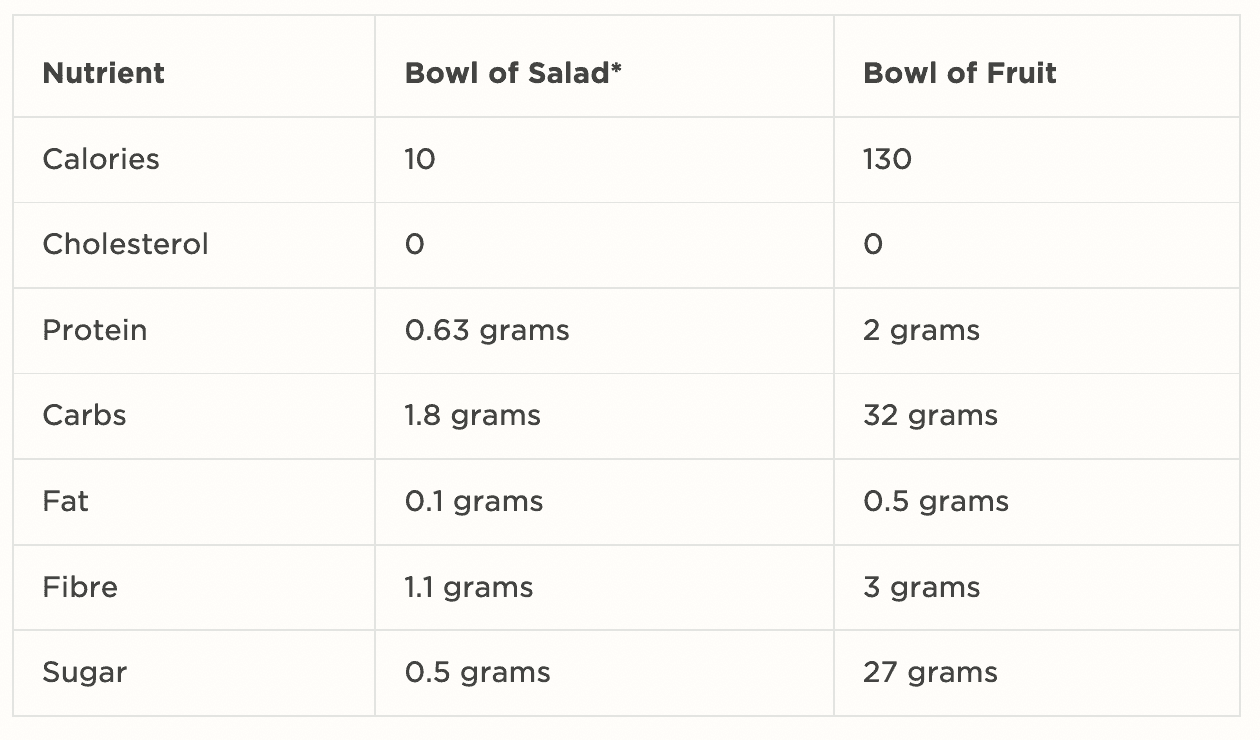
Task: Select the 1.1 grams fibre cell
Action: (x=469, y=586)
